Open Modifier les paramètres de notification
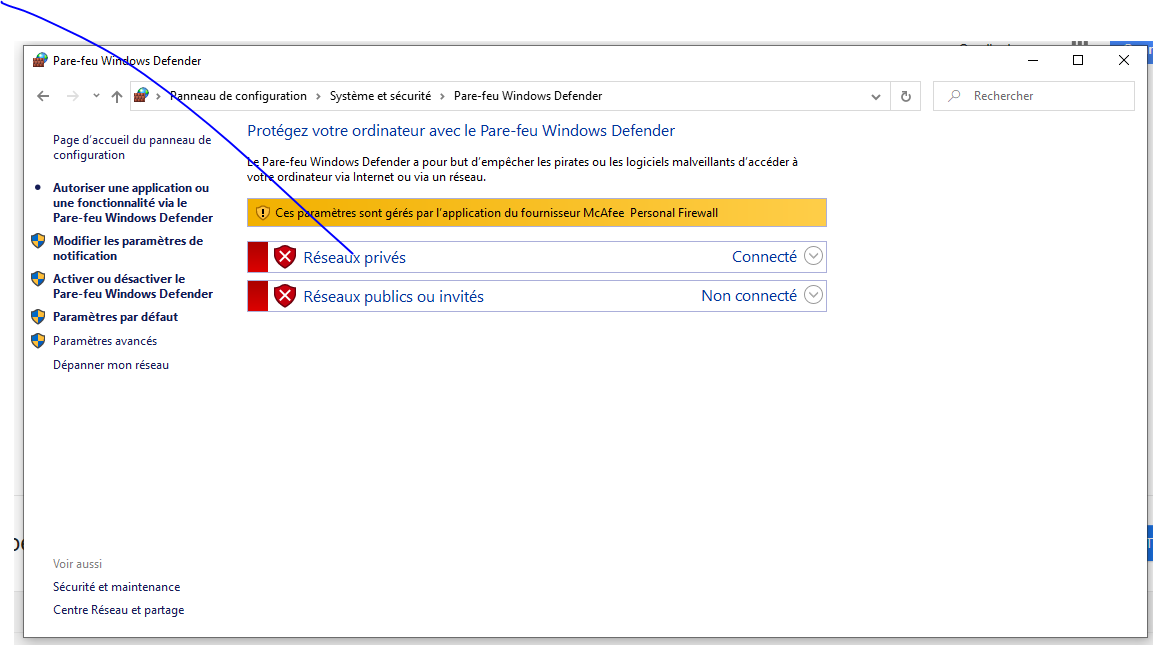The image size is (1153, 645). pyautogui.click(x=128, y=248)
